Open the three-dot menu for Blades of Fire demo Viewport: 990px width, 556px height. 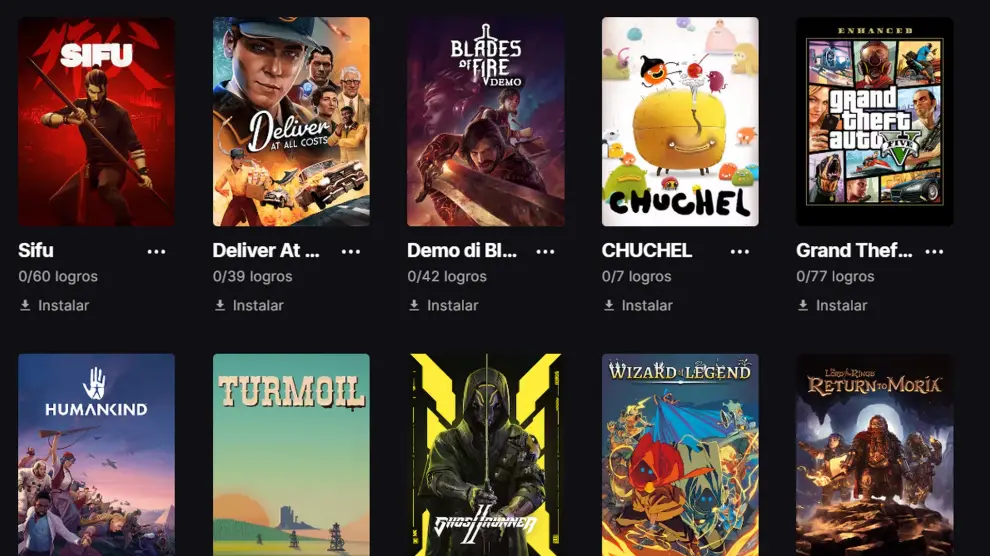(545, 251)
